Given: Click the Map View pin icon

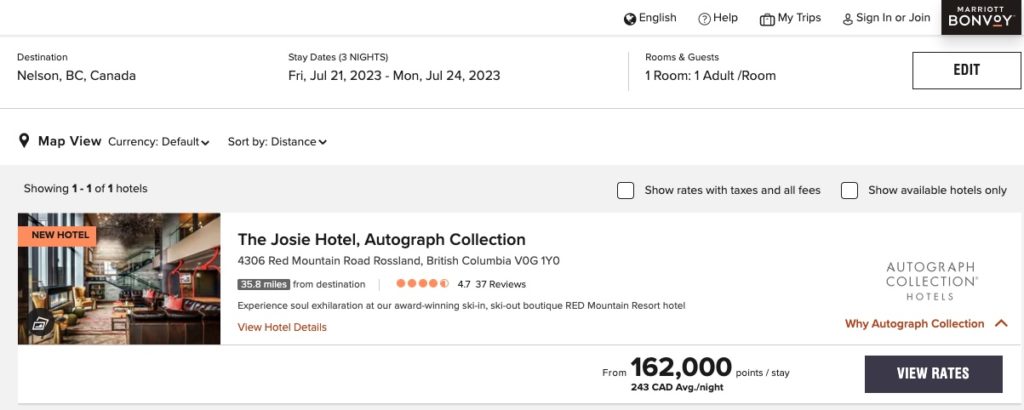Looking at the screenshot, I should [x=24, y=141].
